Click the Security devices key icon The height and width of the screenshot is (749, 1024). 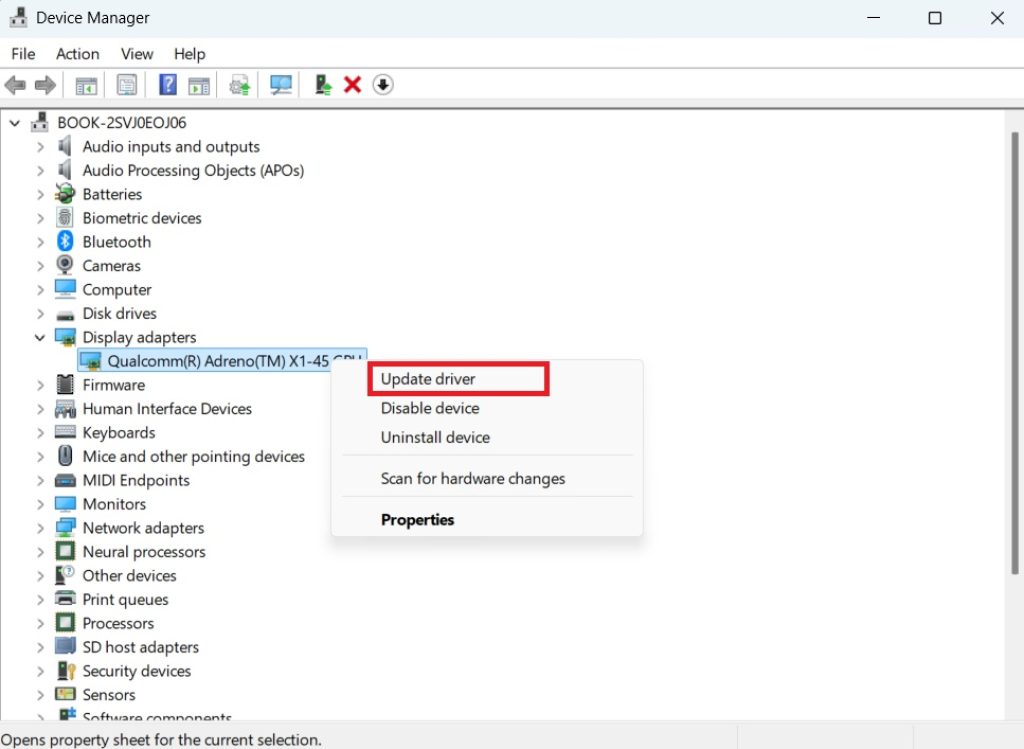coord(65,671)
